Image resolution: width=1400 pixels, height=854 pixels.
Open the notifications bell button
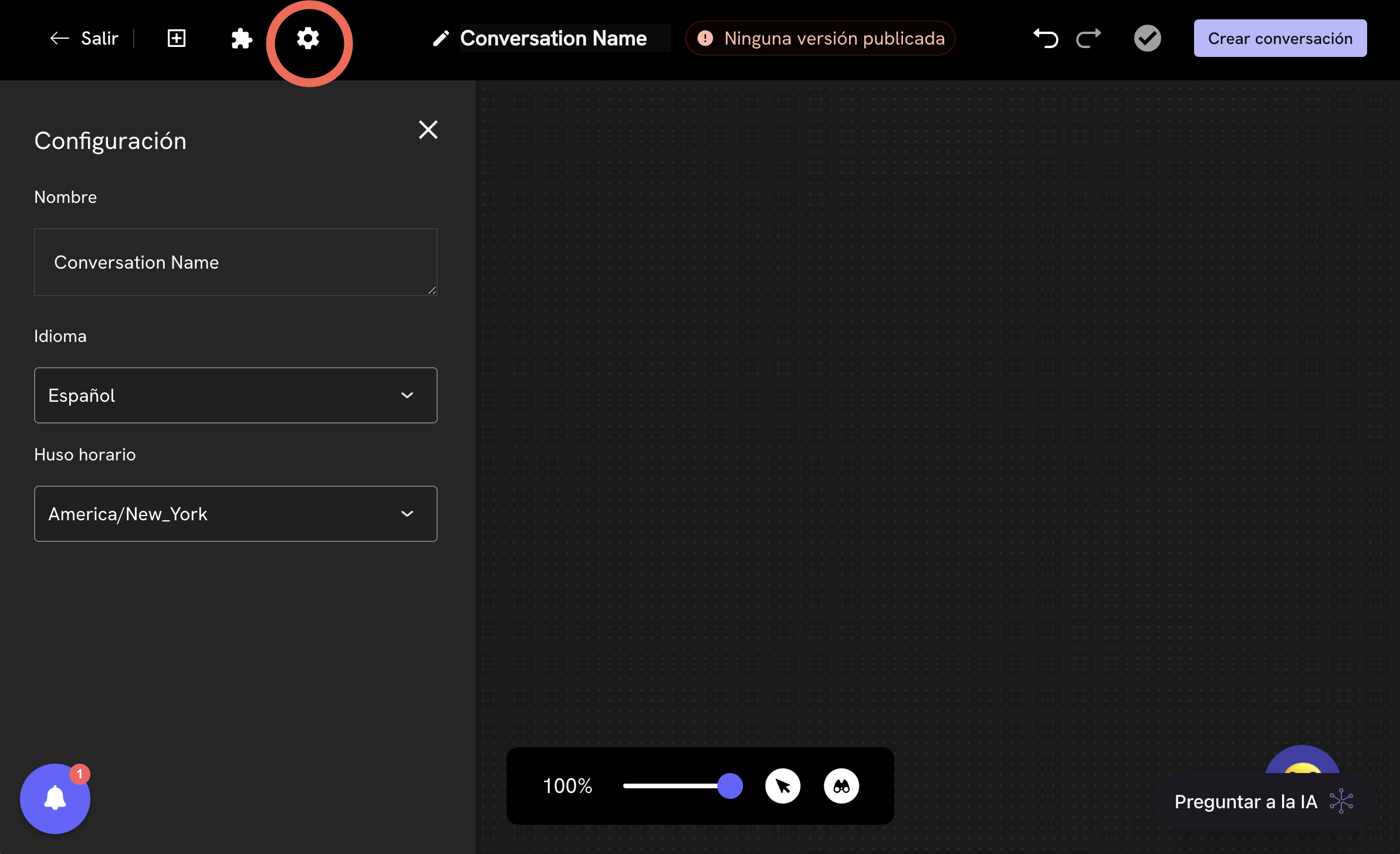55,798
